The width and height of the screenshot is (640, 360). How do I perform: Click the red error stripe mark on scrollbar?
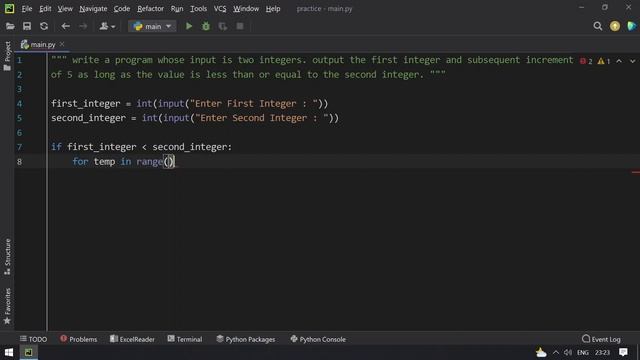point(636,172)
